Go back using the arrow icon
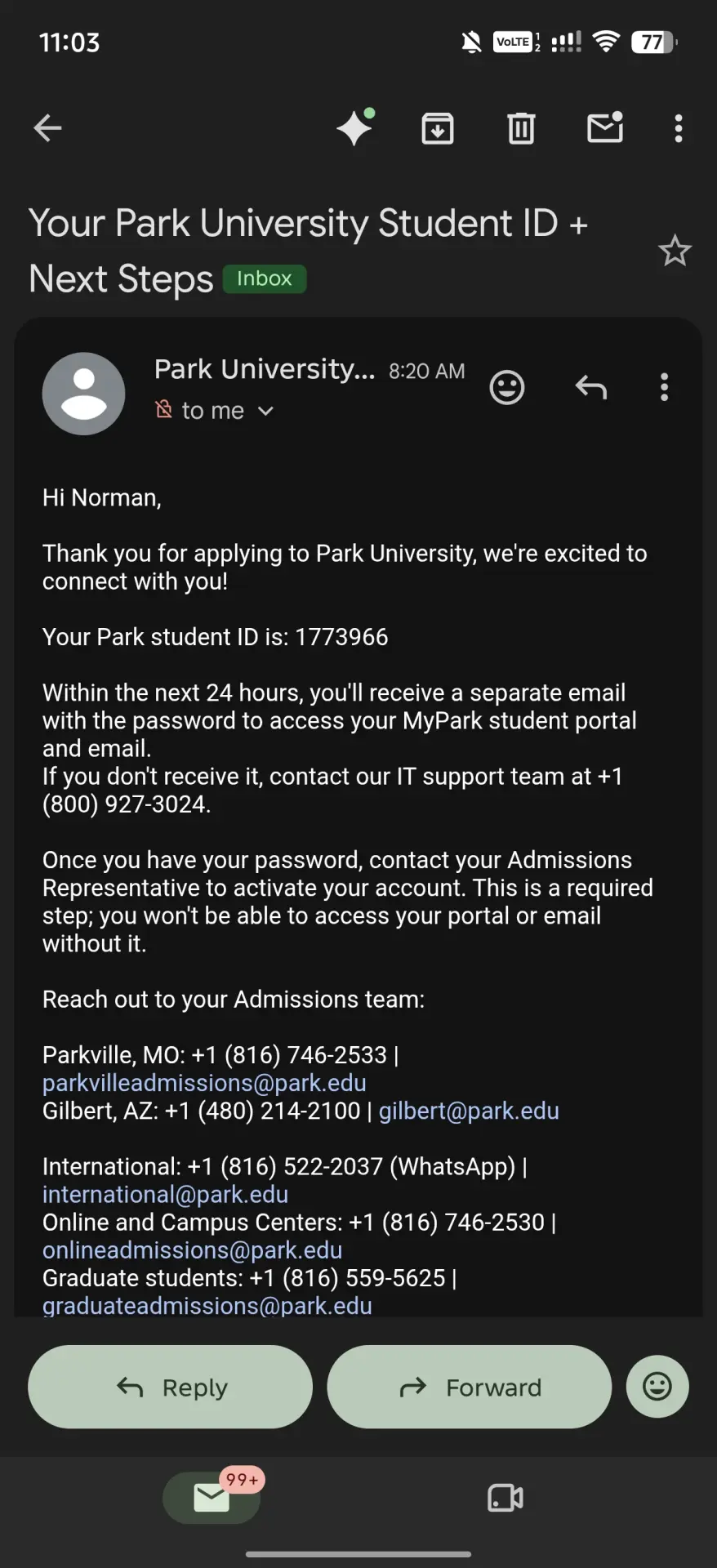This screenshot has width=717, height=1568. tap(47, 128)
